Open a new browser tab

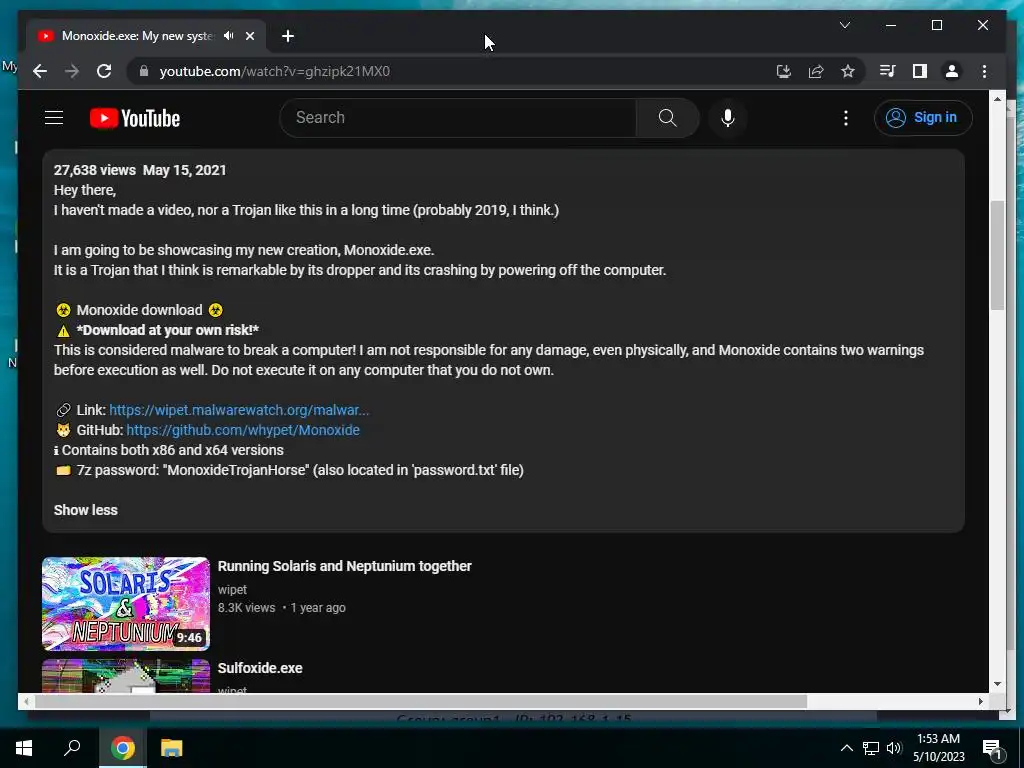288,36
